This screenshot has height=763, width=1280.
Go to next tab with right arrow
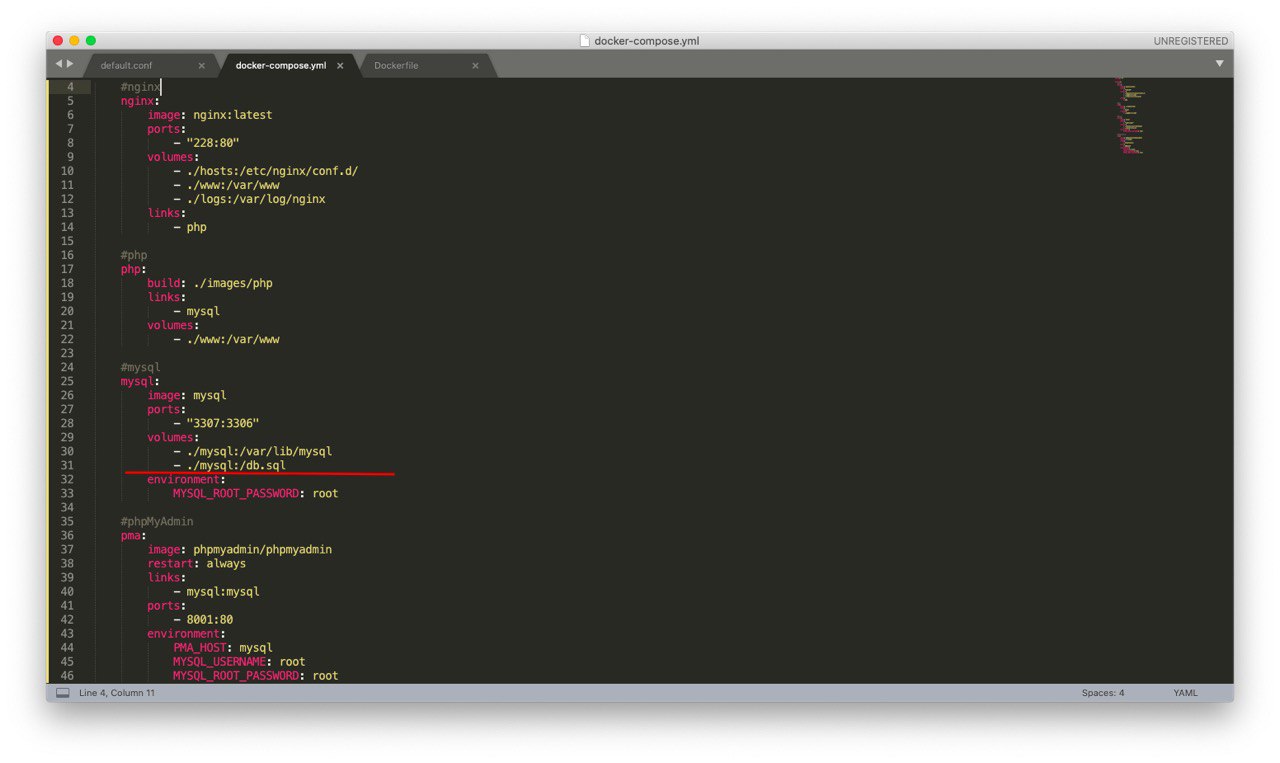tap(70, 64)
